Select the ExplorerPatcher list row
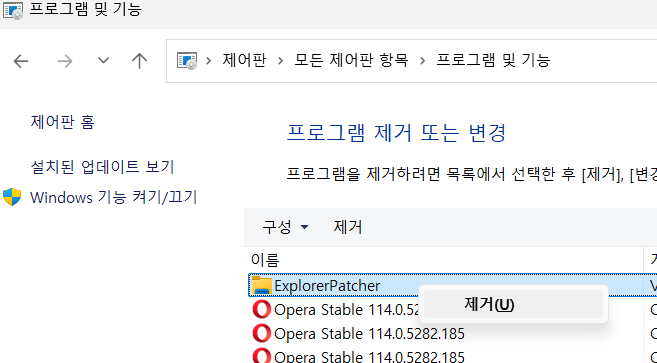Viewport: 657px width, 363px height. click(453, 285)
